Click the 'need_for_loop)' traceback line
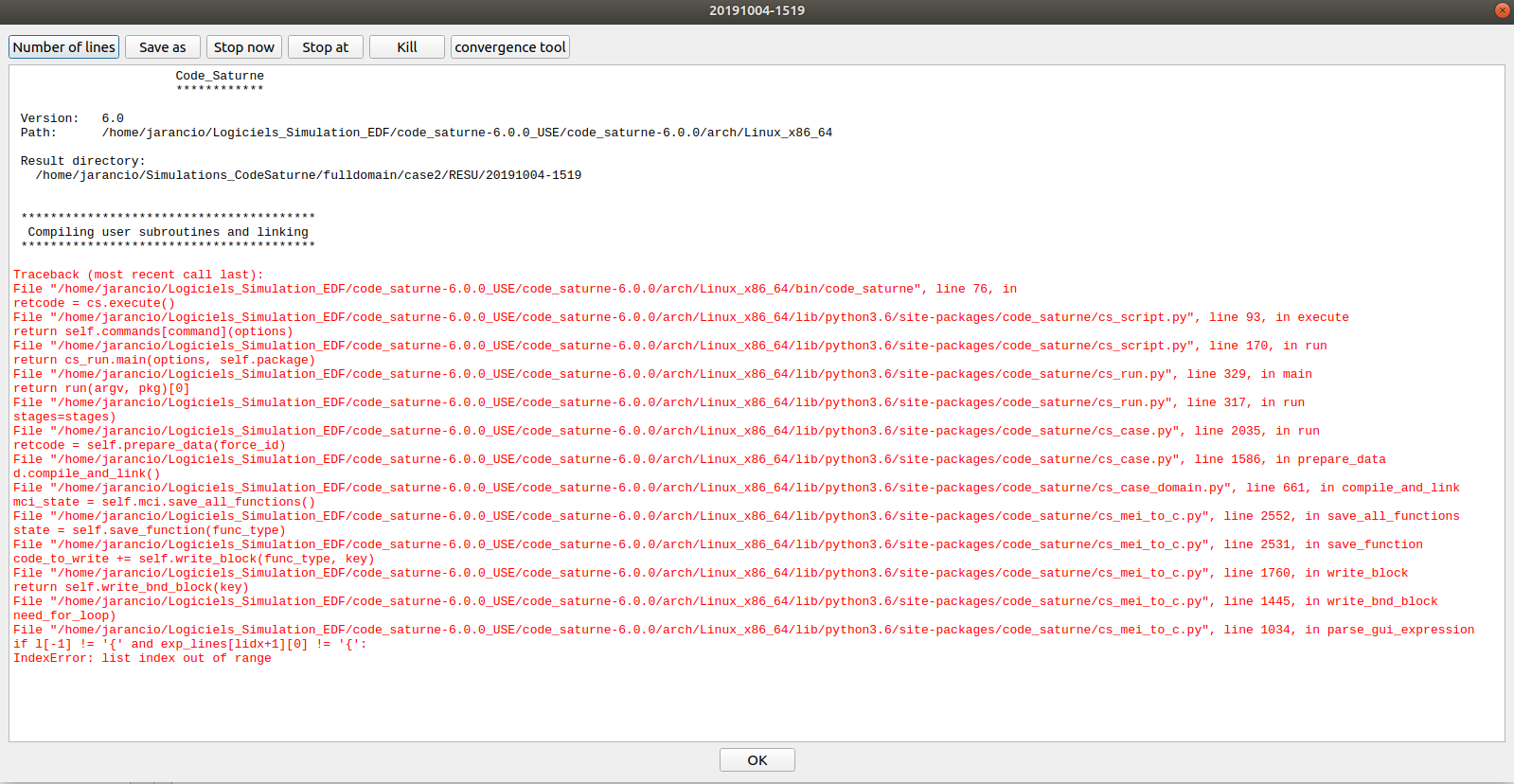Viewport: 1514px width, 784px height. (x=64, y=615)
